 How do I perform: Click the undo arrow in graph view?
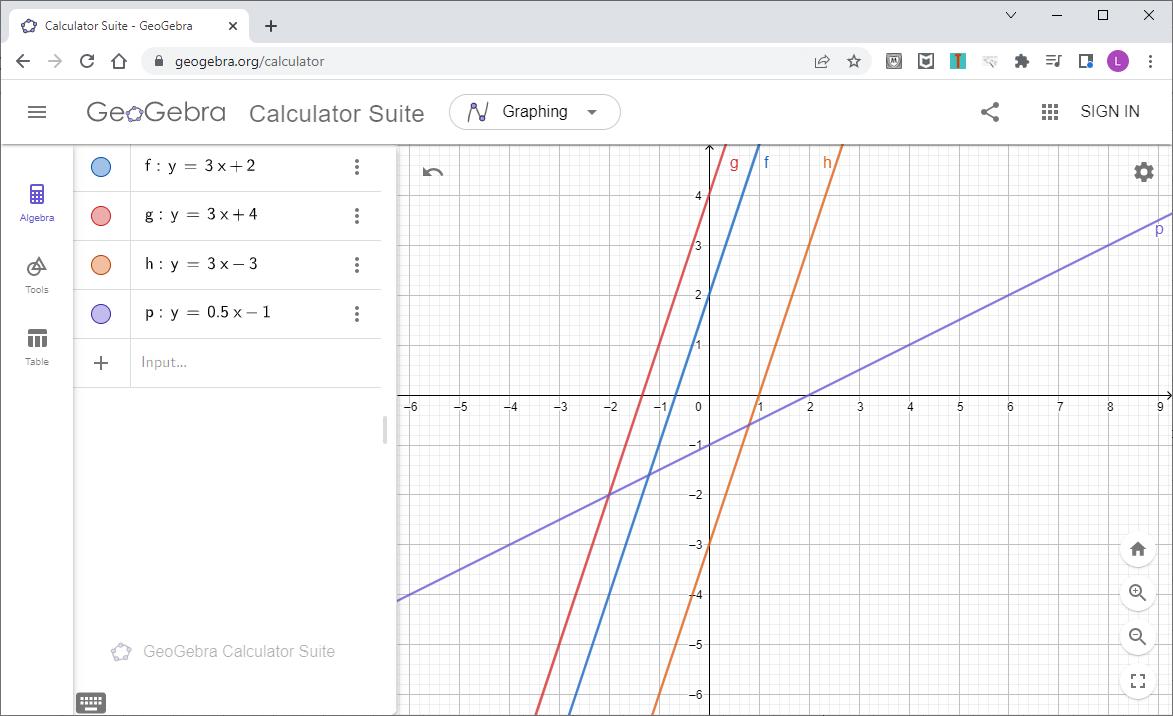[x=433, y=172]
